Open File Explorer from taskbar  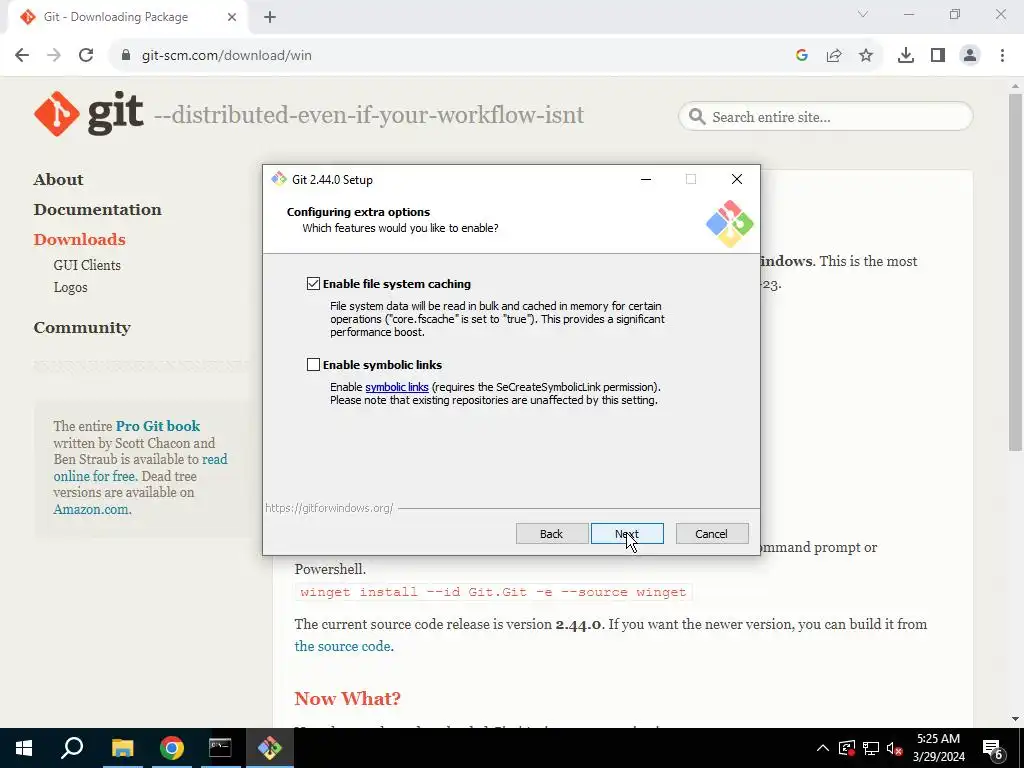122,748
